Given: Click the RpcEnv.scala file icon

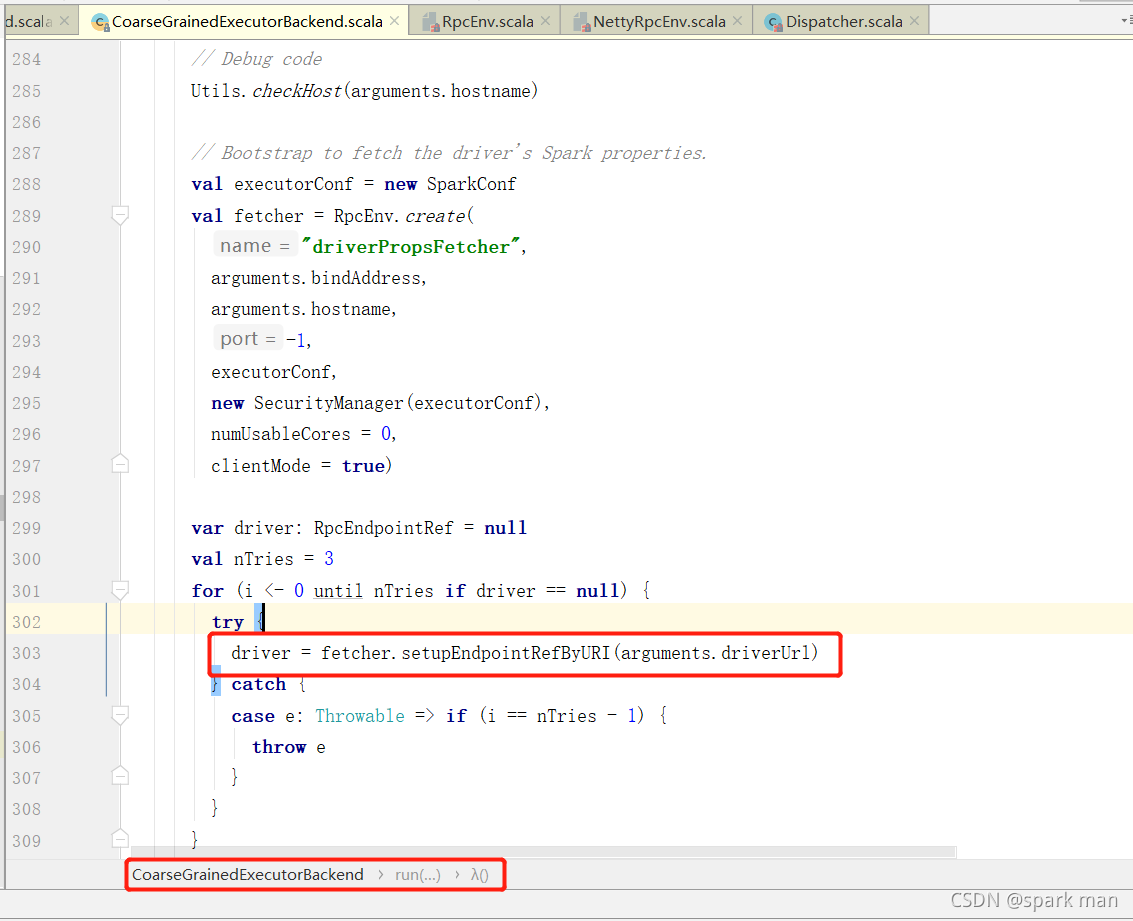Looking at the screenshot, I should tap(431, 22).
